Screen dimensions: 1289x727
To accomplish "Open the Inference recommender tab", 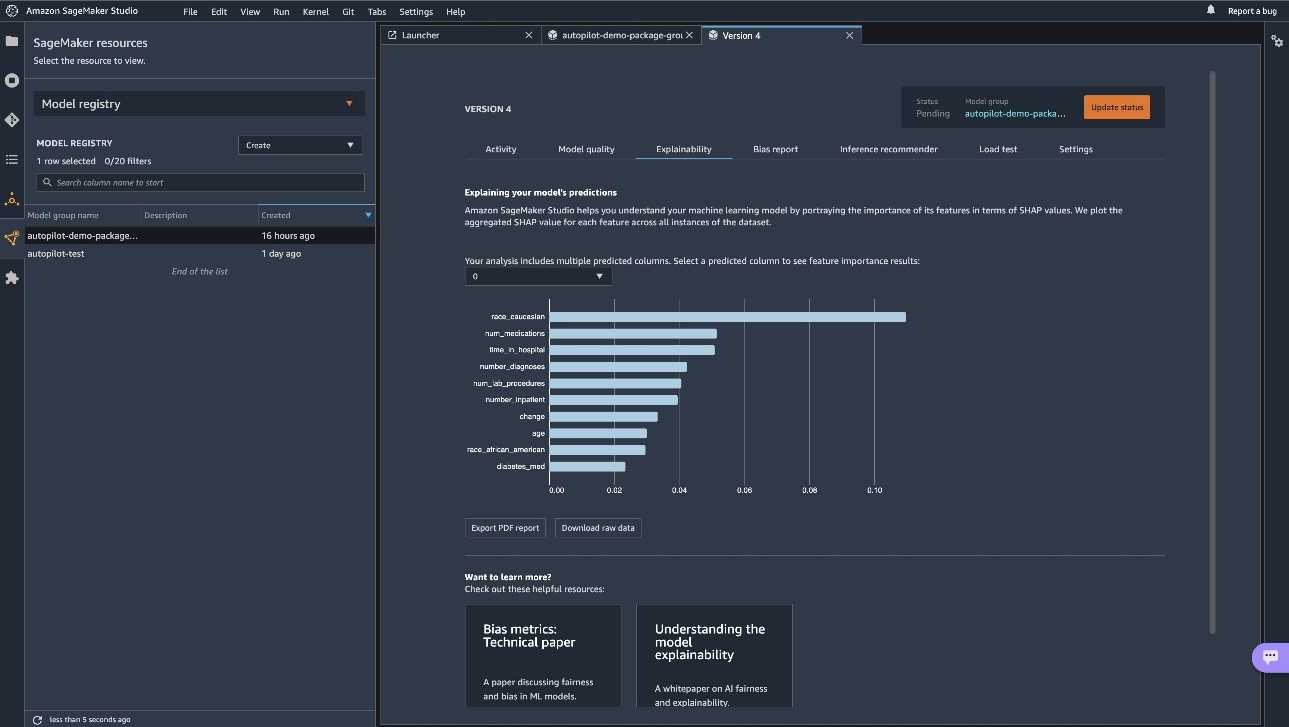I will click(889, 149).
